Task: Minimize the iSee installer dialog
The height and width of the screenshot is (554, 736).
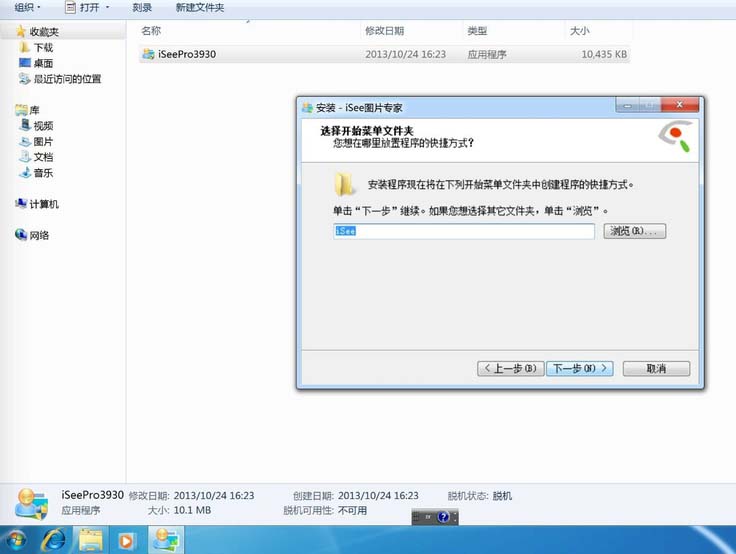Action: (x=627, y=106)
